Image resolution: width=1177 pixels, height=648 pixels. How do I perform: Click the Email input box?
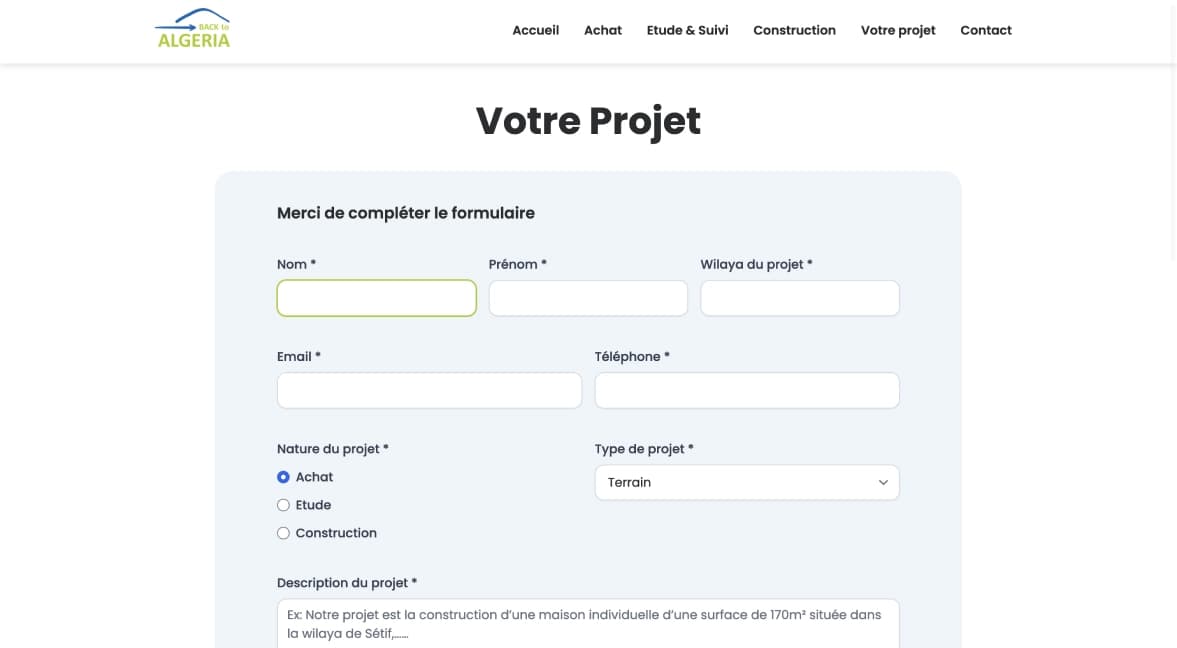[x=429, y=390]
